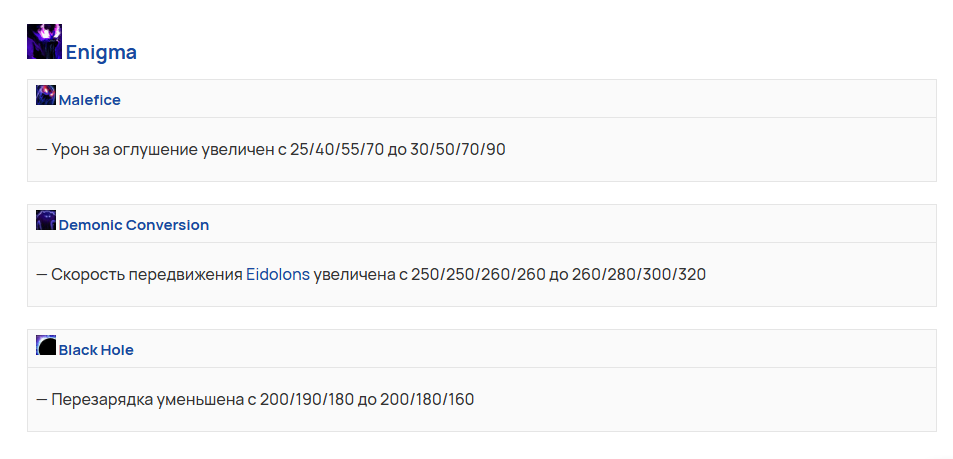
Task: Open the Malefice ability link
Action: (x=89, y=100)
